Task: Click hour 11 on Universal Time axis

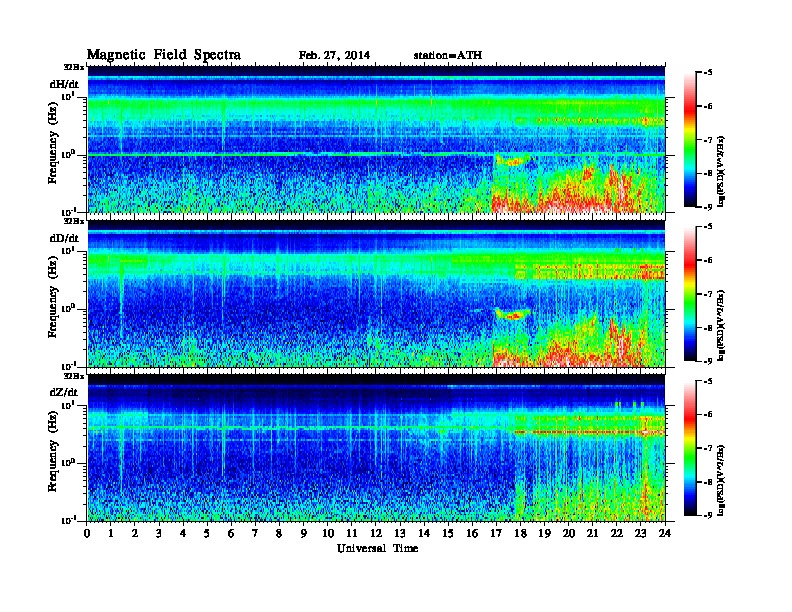Action: (352, 533)
